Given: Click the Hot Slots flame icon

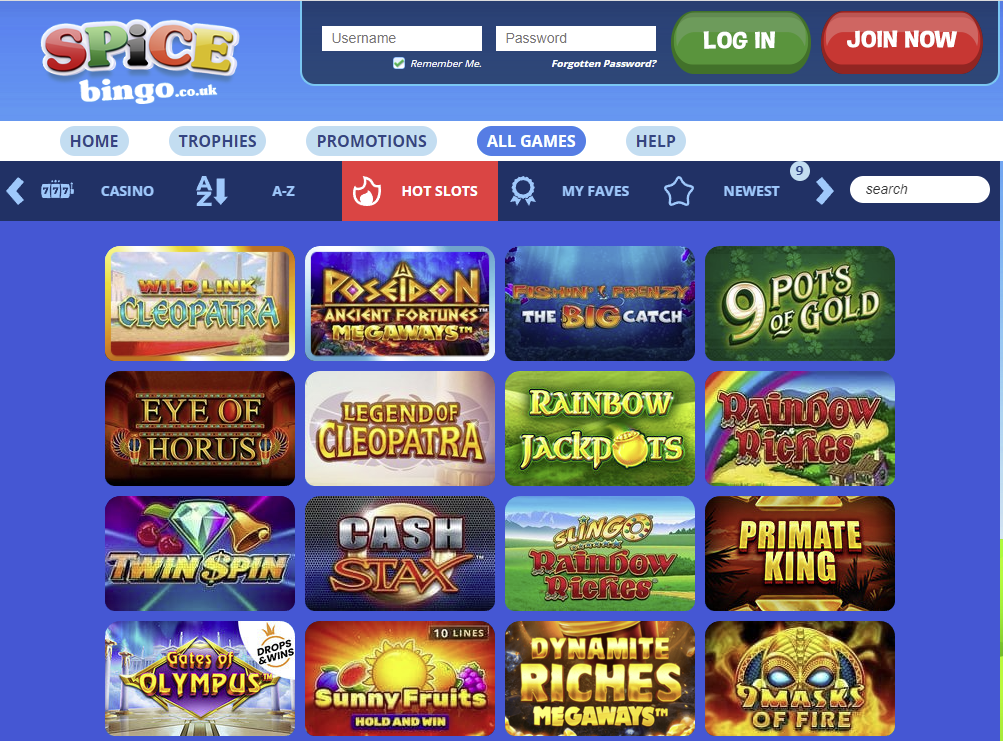Looking at the screenshot, I should 367,191.
